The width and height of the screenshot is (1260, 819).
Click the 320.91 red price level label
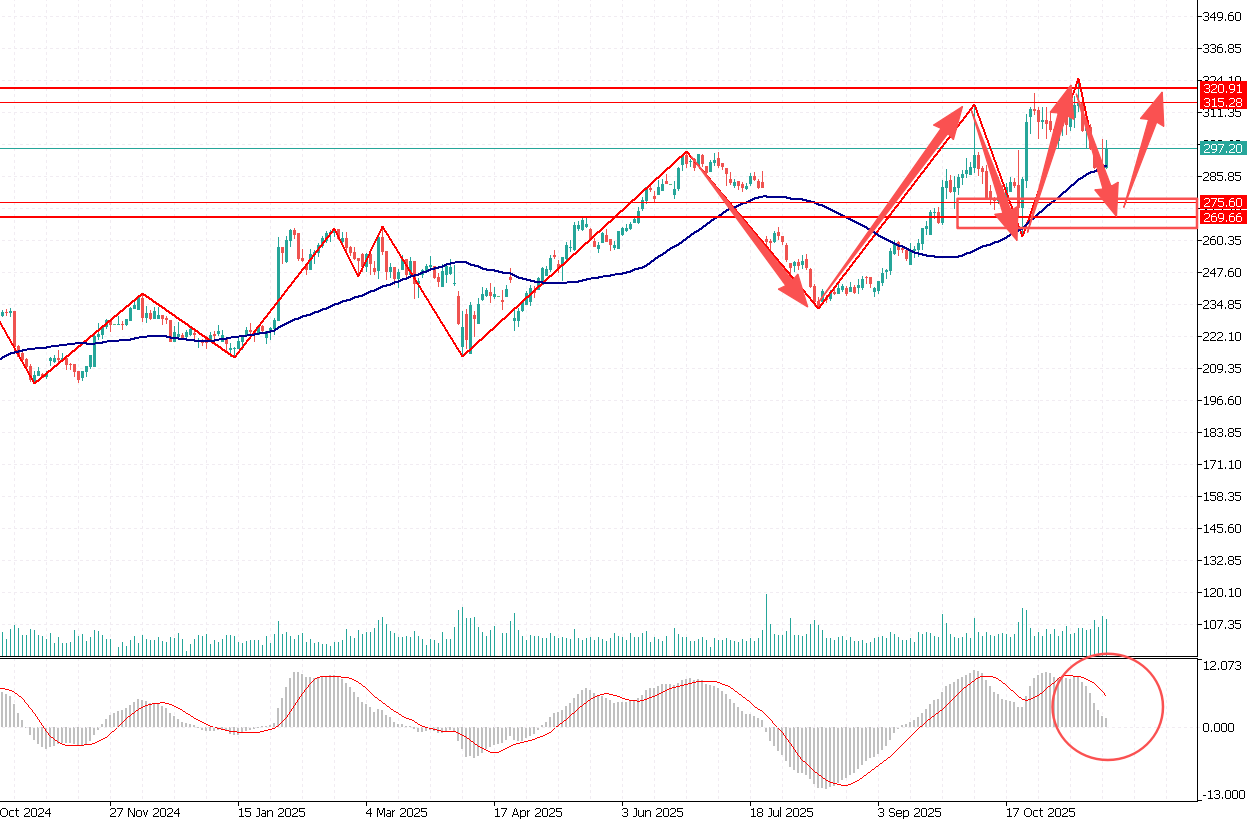click(x=1222, y=89)
